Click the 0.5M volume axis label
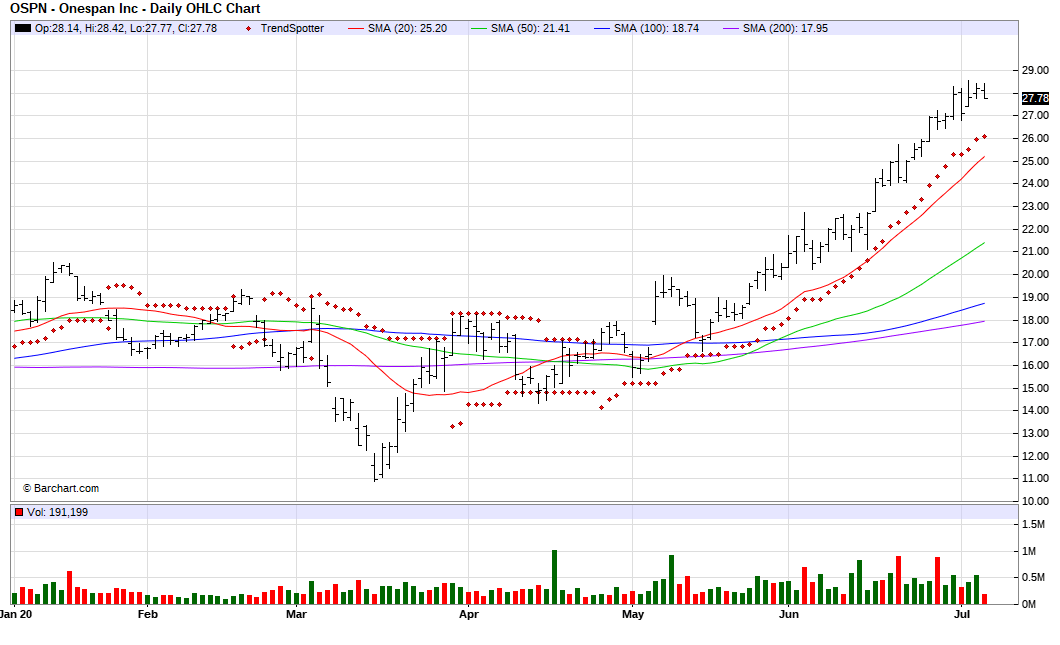 pos(1033,577)
